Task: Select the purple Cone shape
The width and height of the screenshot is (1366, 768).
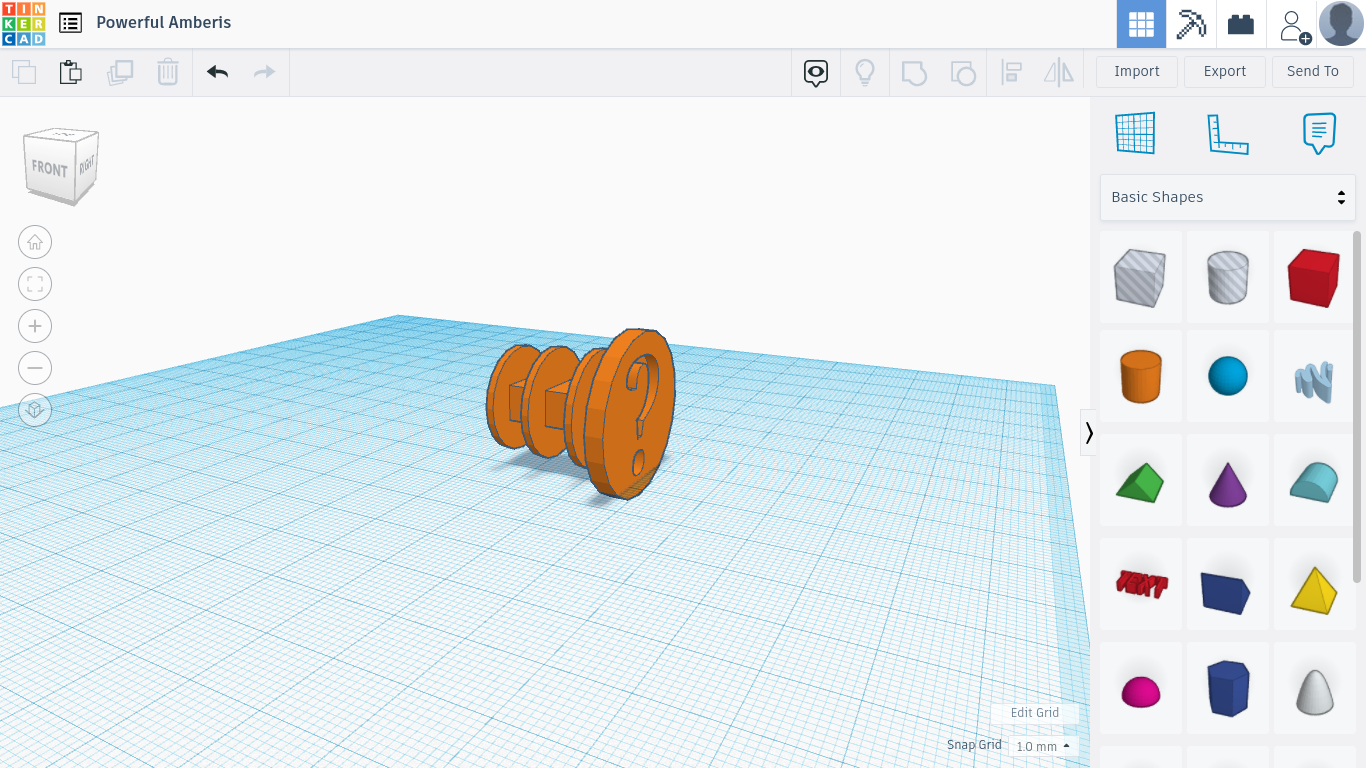Action: coord(1228,481)
